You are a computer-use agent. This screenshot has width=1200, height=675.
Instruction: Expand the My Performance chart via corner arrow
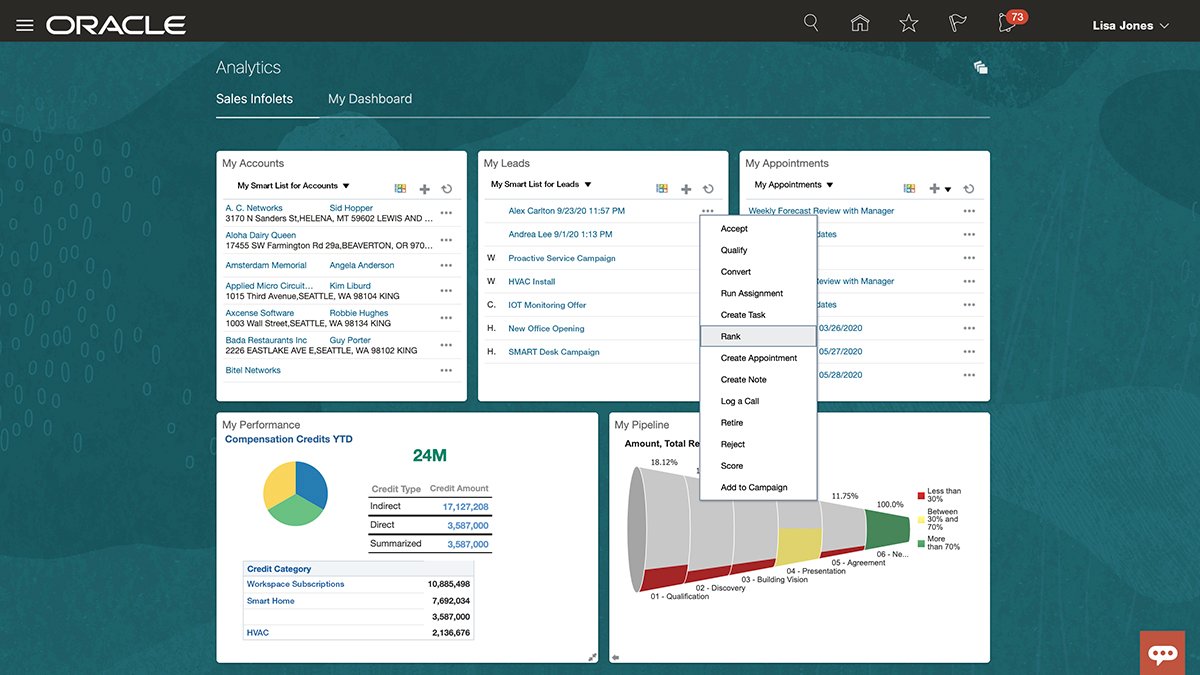pyautogui.click(x=592, y=656)
